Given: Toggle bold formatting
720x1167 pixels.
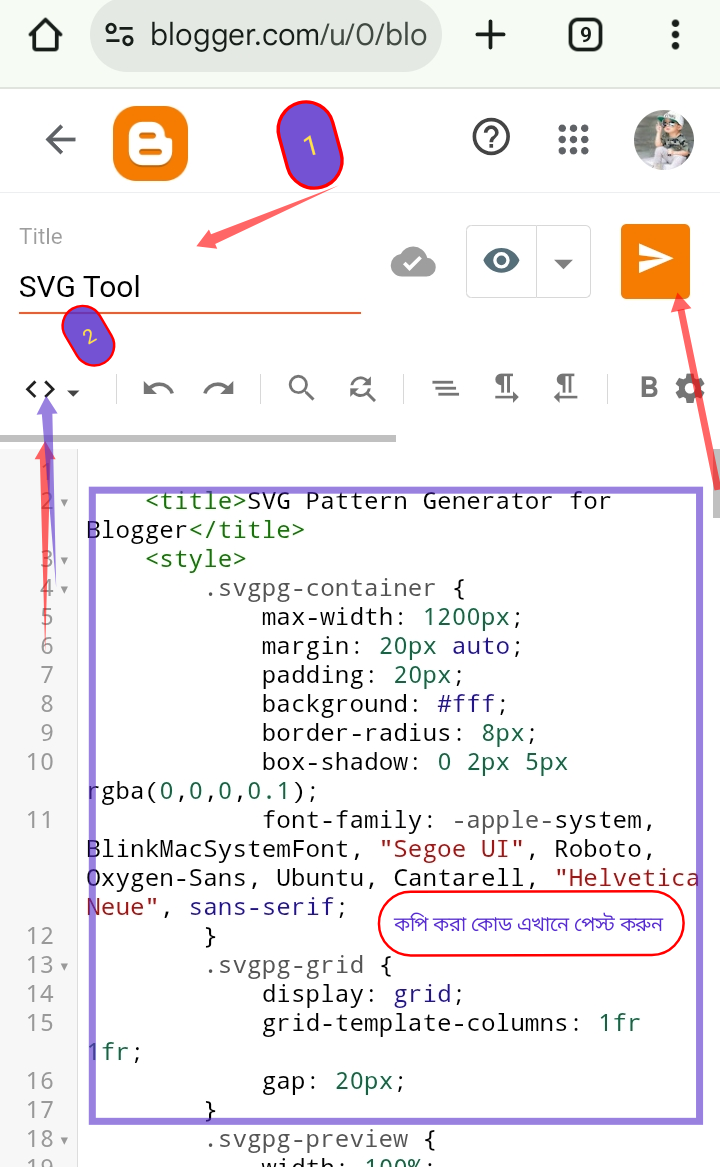Looking at the screenshot, I should (x=649, y=388).
